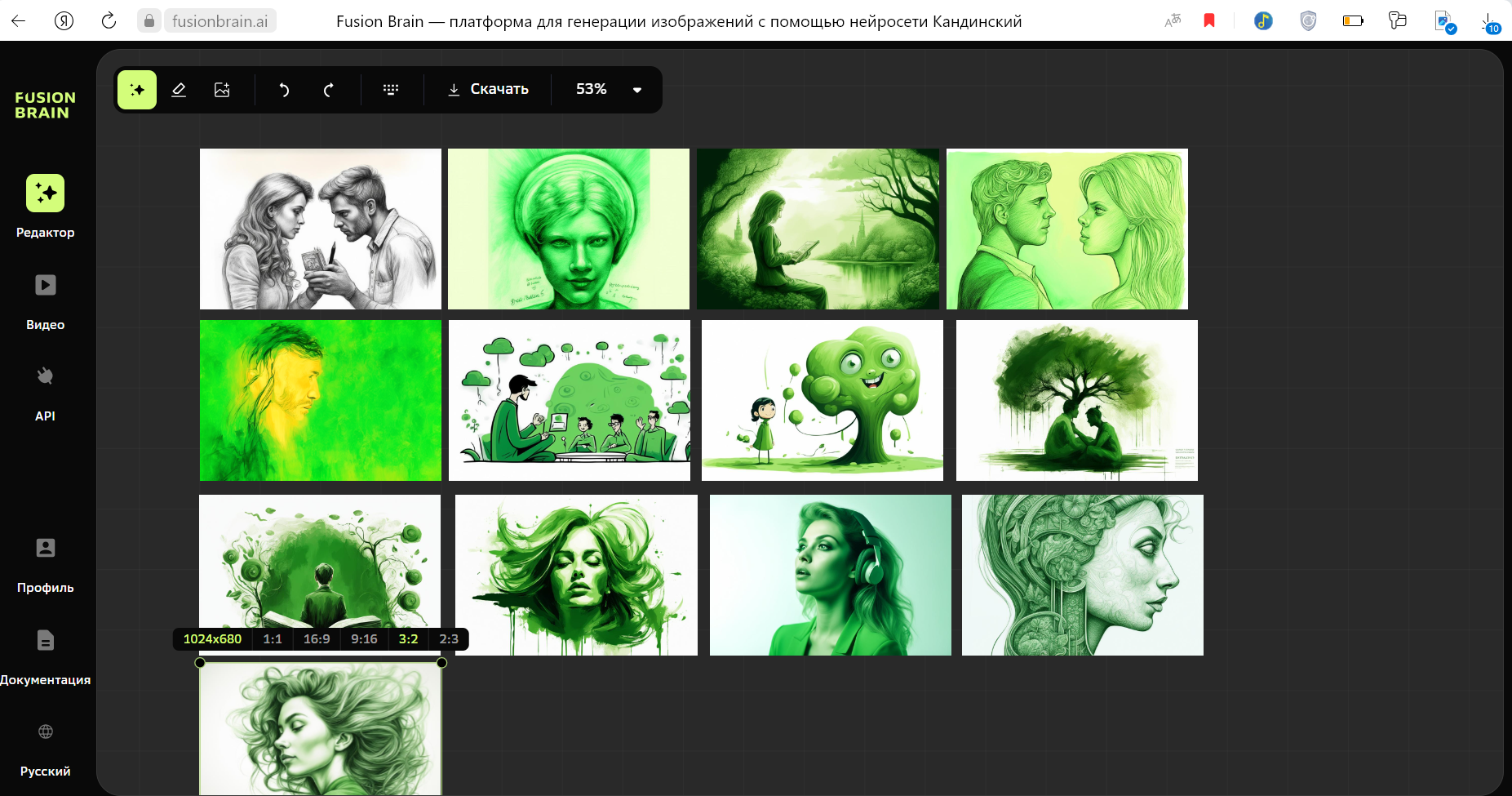Toggle the red bookmark icon
This screenshot has height=796, width=1512.
pyautogui.click(x=1209, y=20)
